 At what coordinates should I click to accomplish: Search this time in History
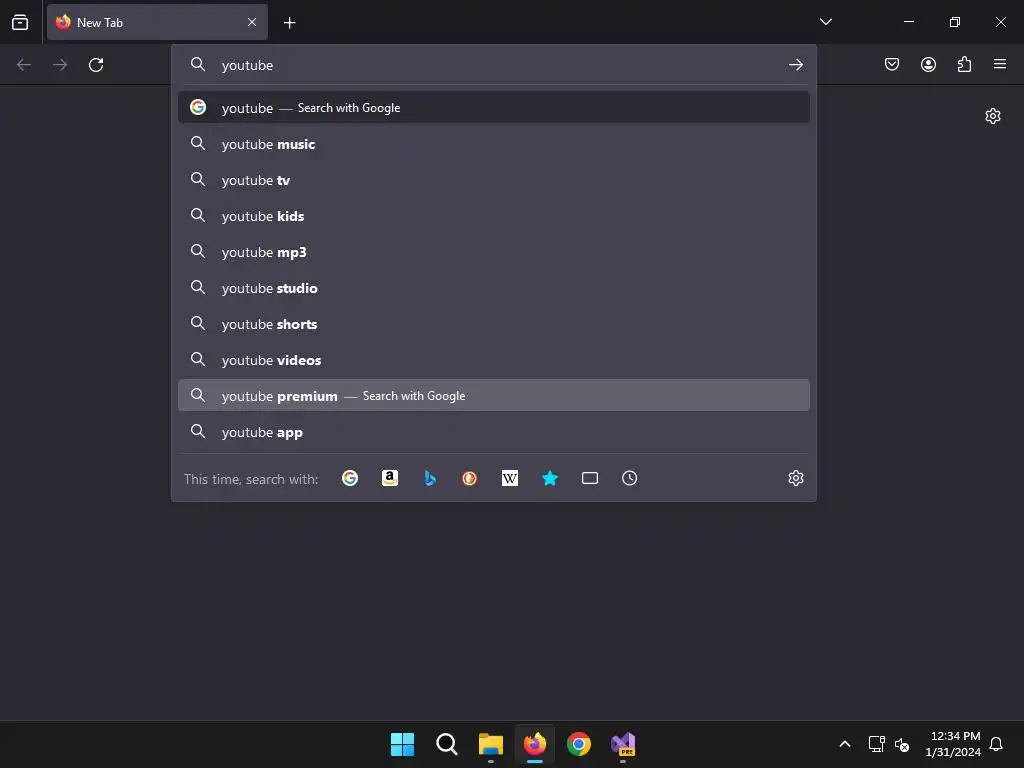(x=630, y=478)
